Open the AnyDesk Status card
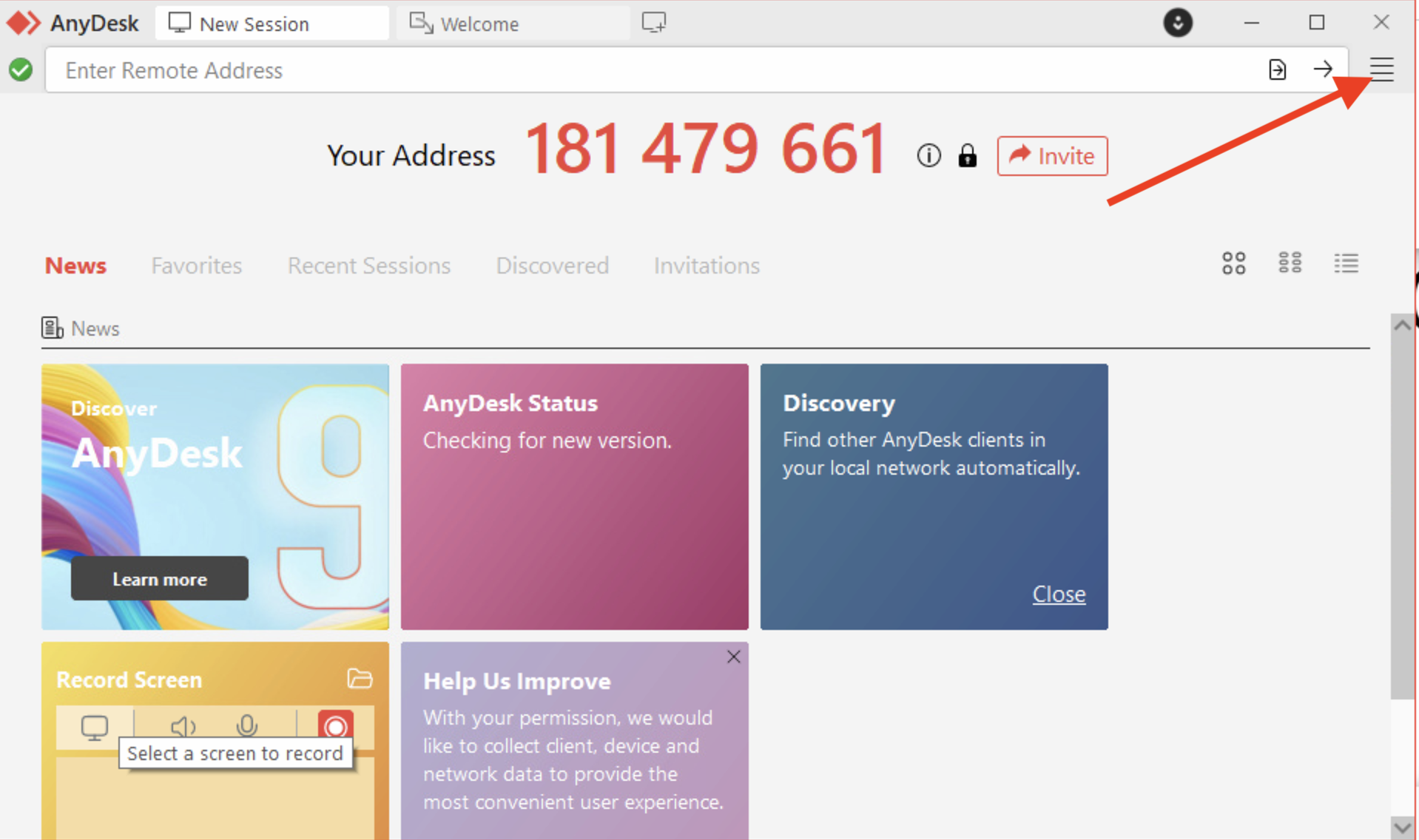The width and height of the screenshot is (1419, 840). (x=575, y=496)
